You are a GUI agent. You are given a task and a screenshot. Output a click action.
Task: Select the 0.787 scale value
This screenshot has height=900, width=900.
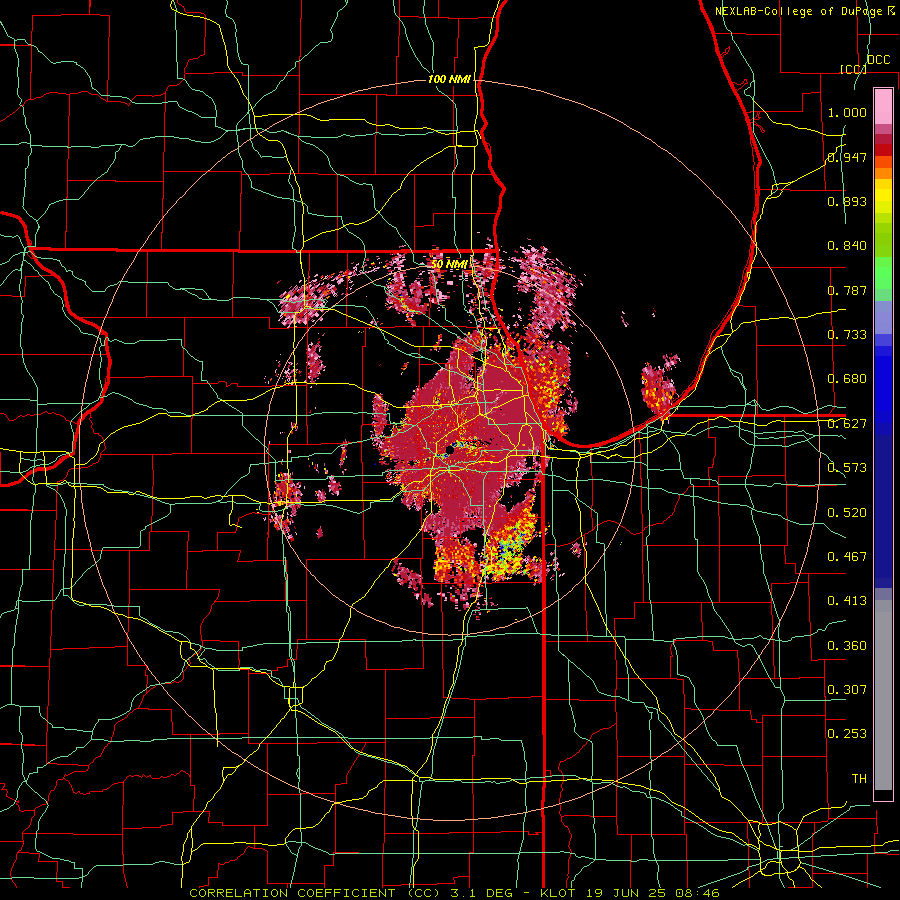847,290
